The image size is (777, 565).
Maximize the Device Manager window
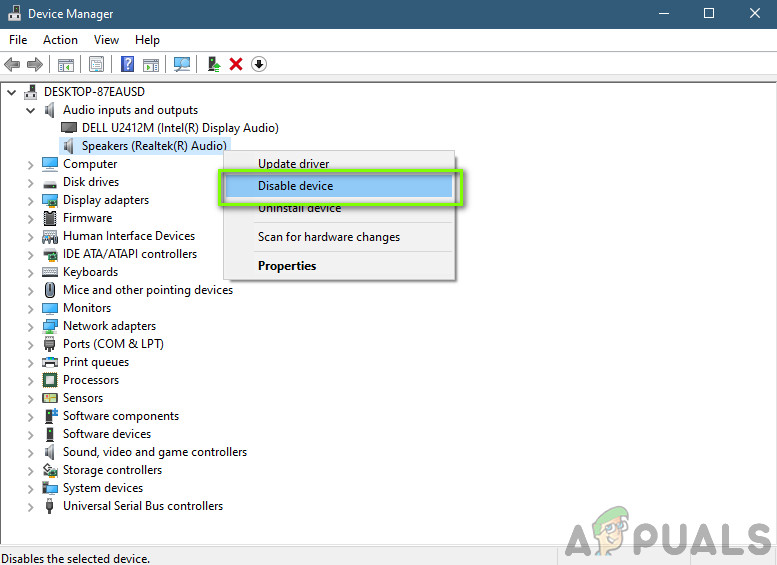[709, 13]
